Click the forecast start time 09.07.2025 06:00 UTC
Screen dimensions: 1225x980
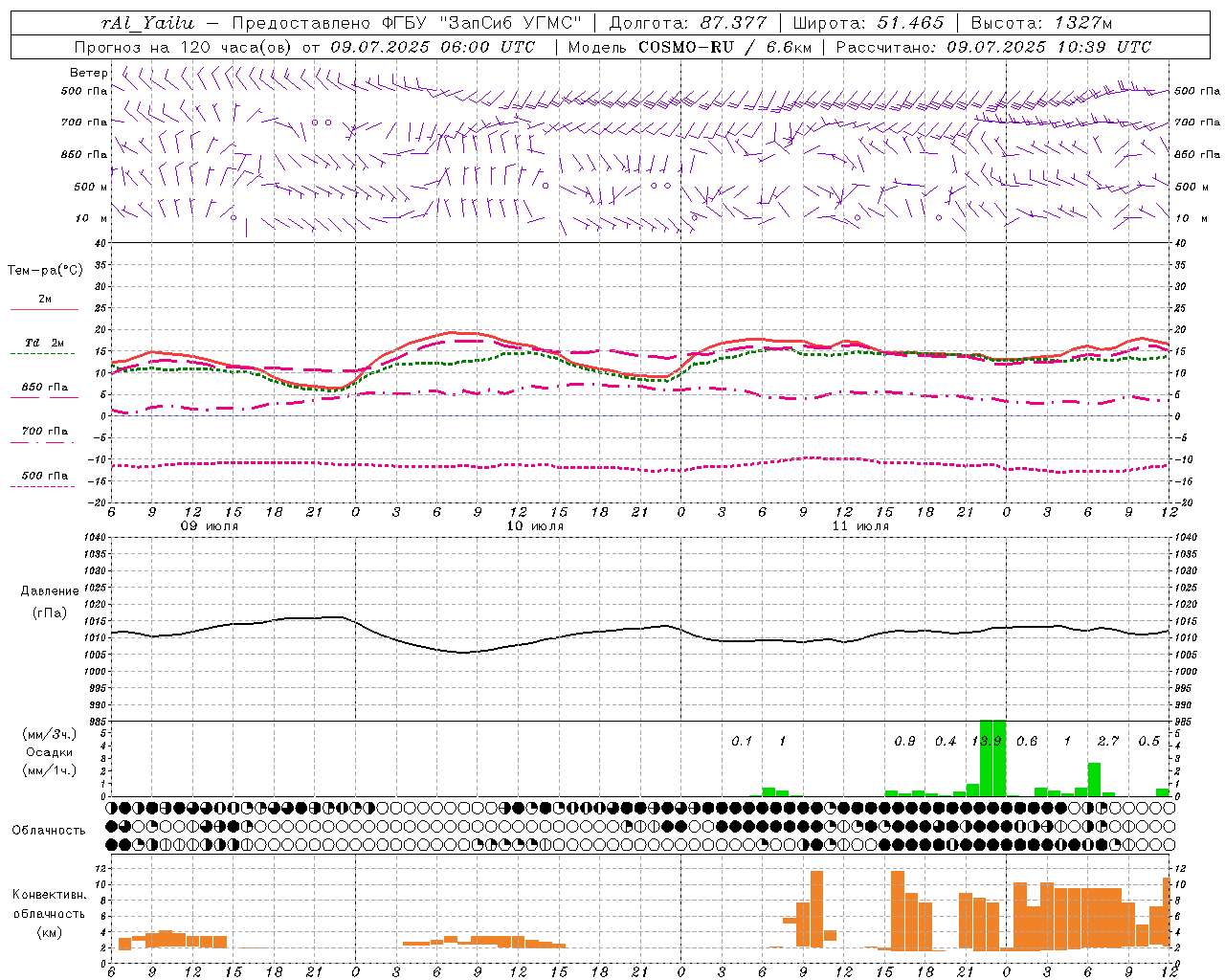[433, 47]
